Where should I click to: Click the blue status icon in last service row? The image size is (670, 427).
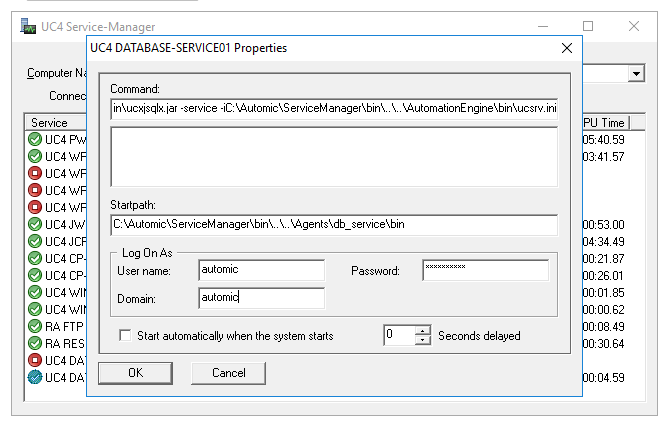35,377
